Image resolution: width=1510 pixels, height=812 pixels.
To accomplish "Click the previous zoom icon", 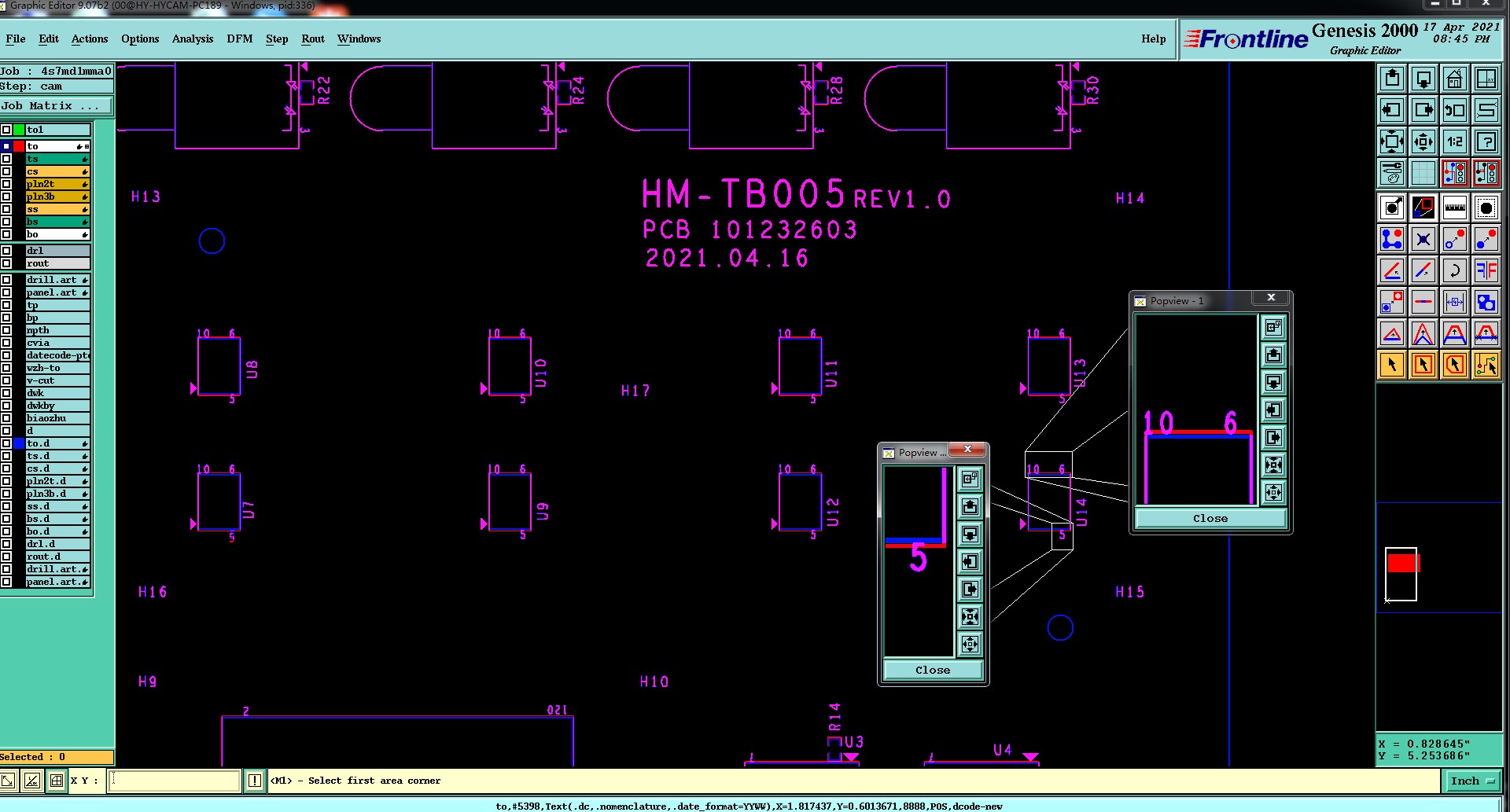I will (x=1455, y=110).
